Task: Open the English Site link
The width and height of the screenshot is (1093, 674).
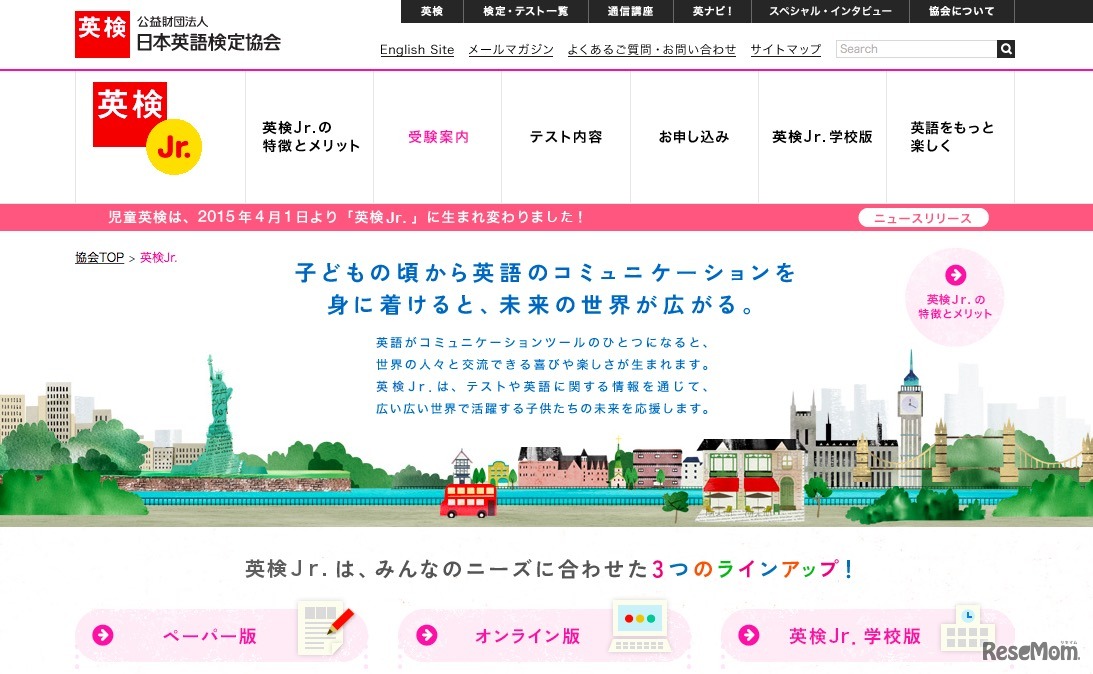Action: (x=416, y=49)
